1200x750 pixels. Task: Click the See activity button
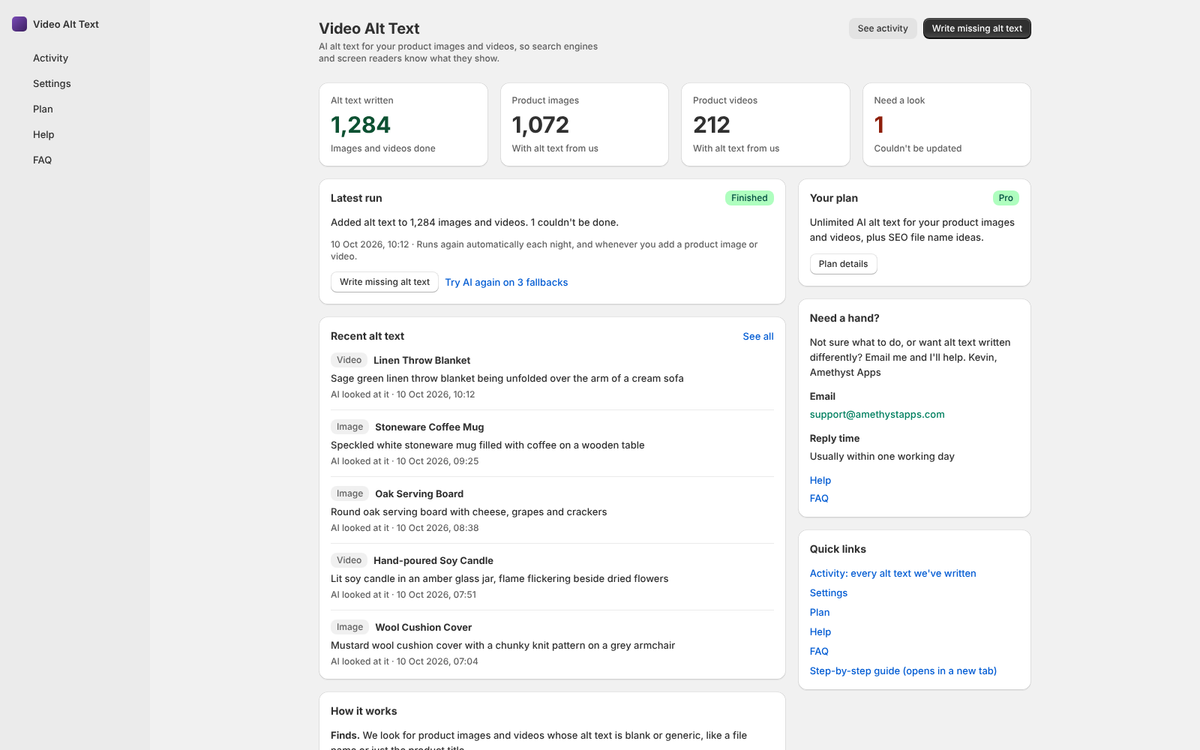click(x=883, y=29)
